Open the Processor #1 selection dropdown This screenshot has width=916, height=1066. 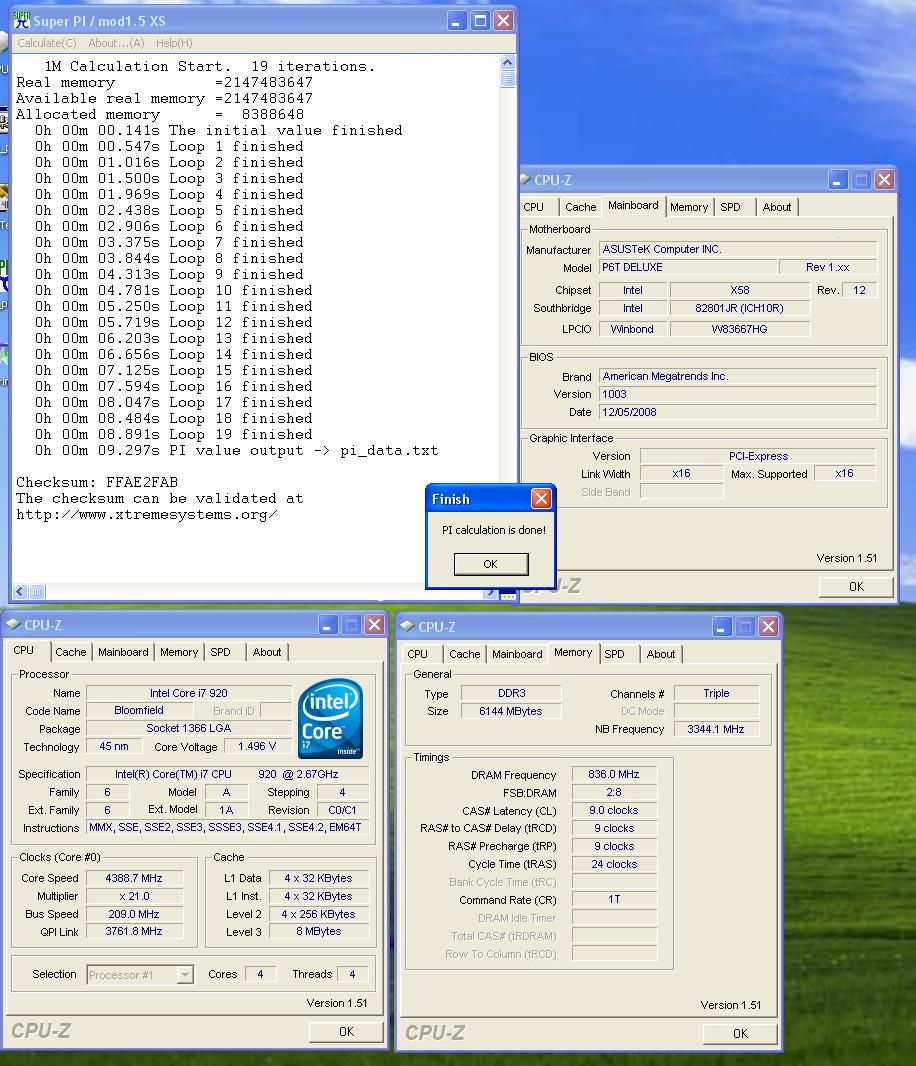tap(184, 975)
